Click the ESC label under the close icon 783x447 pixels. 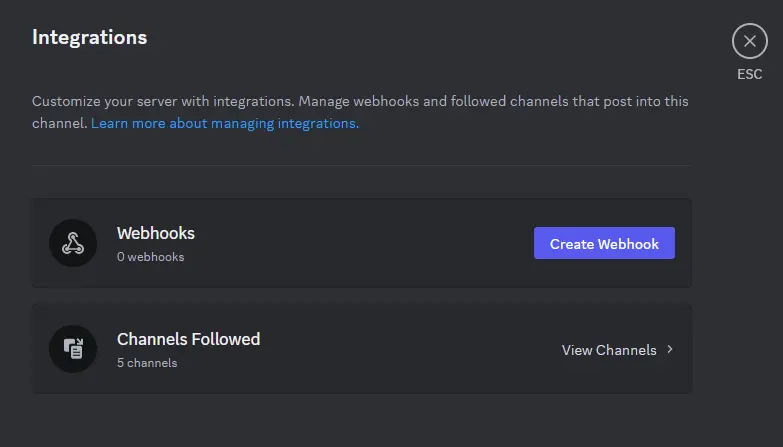[x=749, y=75]
